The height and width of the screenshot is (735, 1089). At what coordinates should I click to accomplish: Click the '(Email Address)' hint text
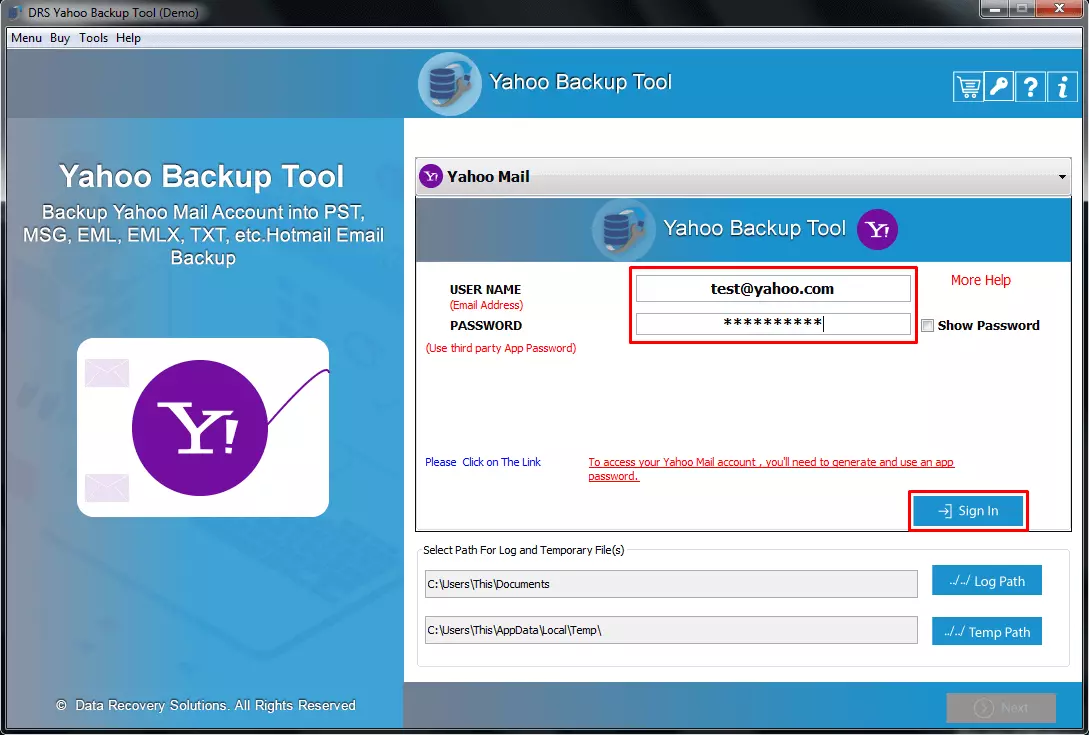coord(486,305)
